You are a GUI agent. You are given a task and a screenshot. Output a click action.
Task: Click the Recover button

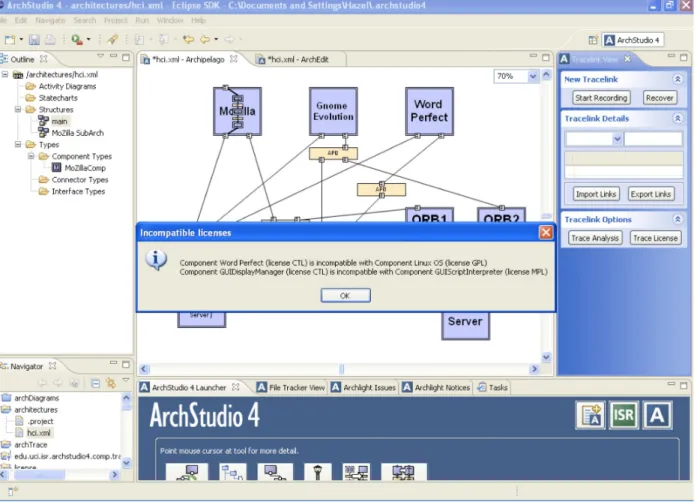660,98
